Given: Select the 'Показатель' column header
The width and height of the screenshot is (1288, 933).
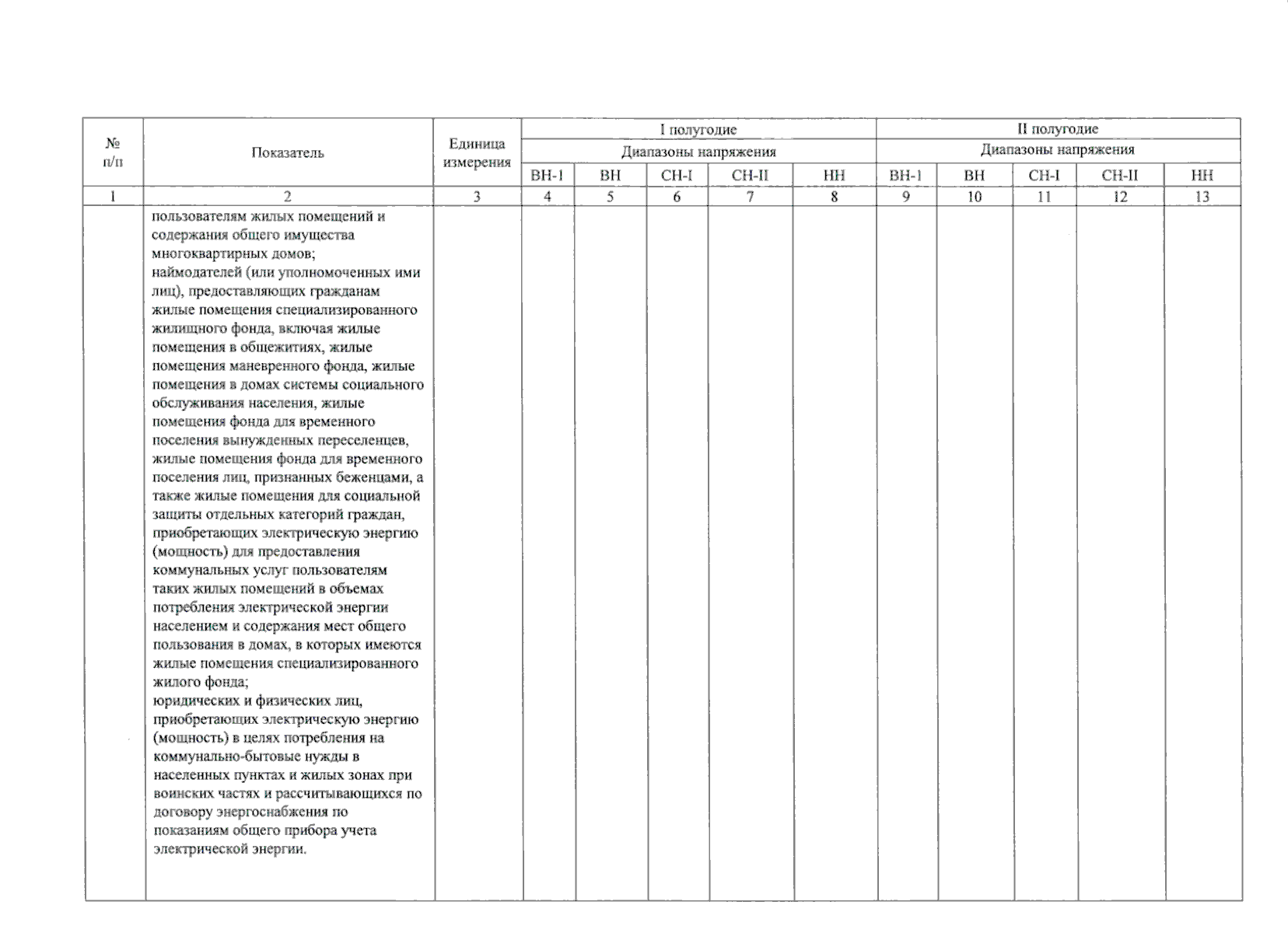Looking at the screenshot, I should tap(288, 153).
